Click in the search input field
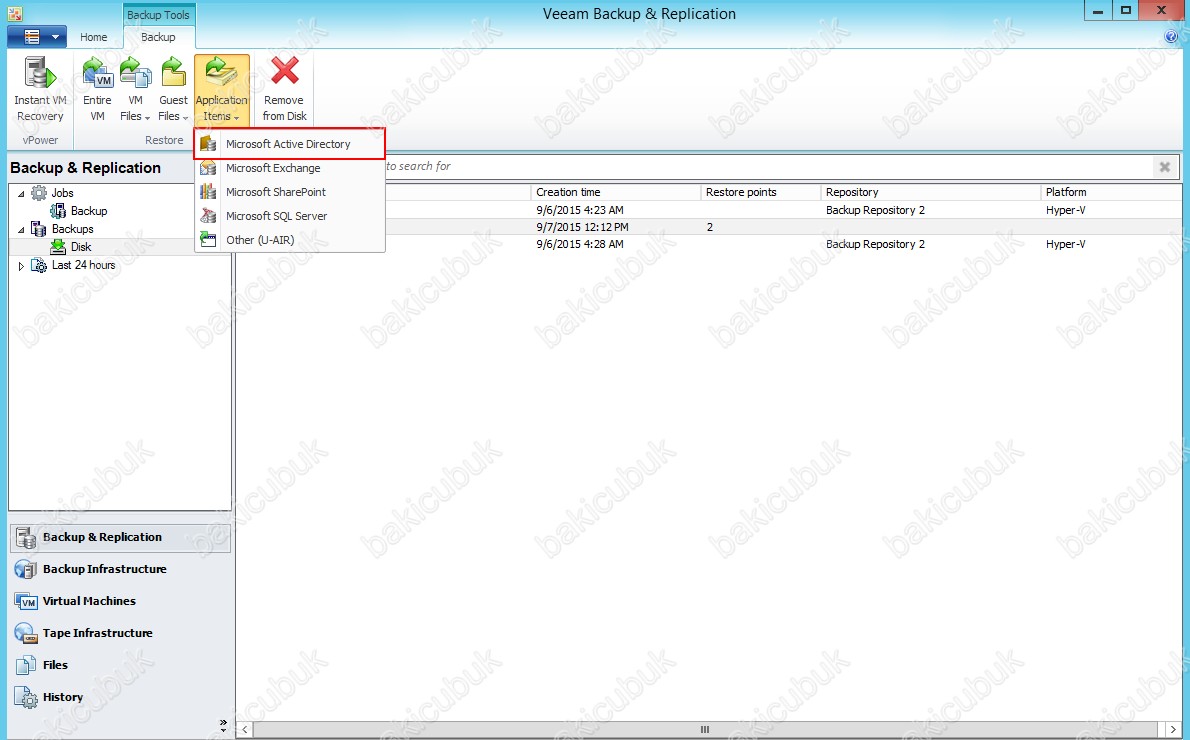 click(x=767, y=166)
